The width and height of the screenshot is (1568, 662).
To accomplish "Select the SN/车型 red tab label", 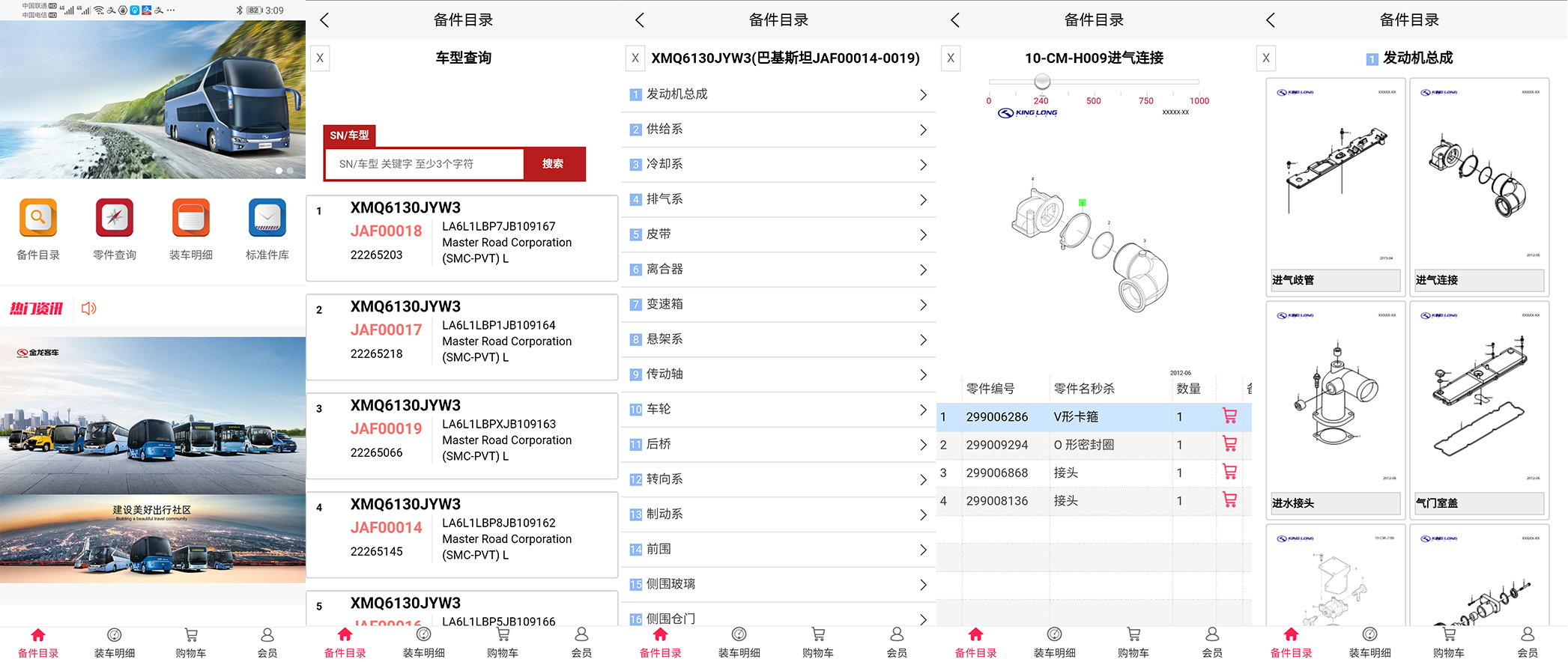I will point(349,136).
